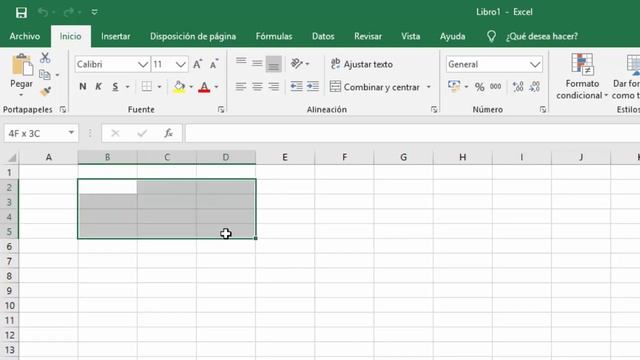The width and height of the screenshot is (640, 360).
Task: Center text horizontally icon
Action: pos(257,87)
